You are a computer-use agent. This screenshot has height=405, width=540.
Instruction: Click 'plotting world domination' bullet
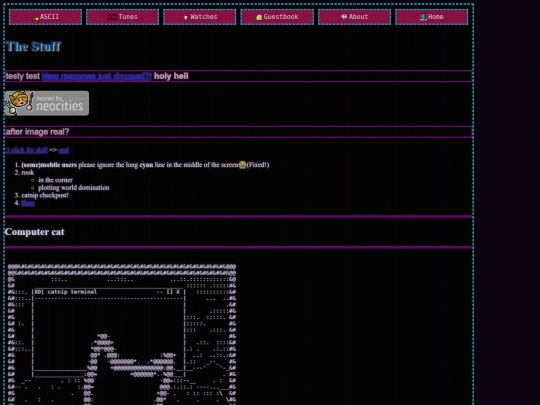pos(74,188)
